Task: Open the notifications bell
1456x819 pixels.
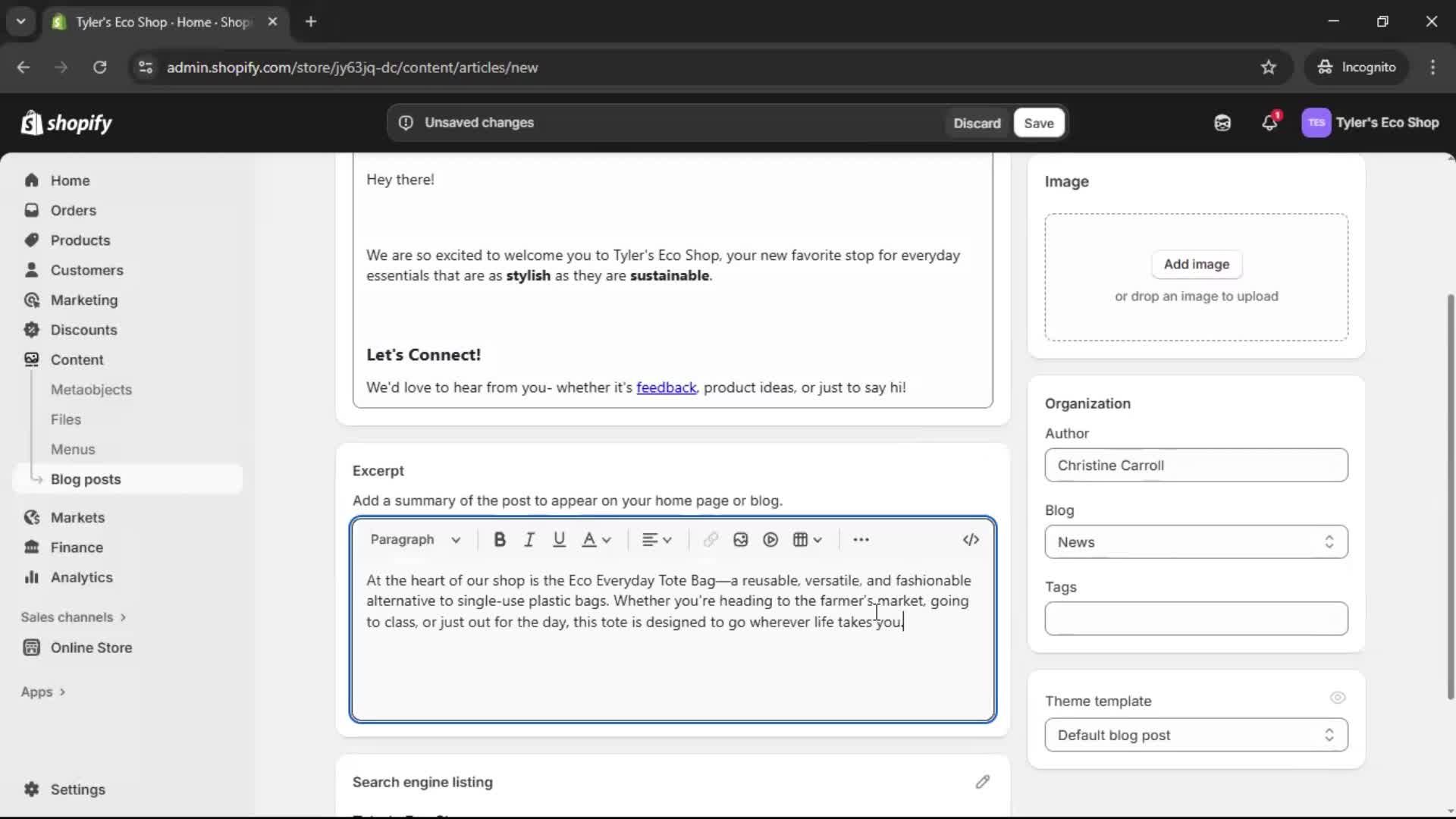Action: pyautogui.click(x=1270, y=122)
